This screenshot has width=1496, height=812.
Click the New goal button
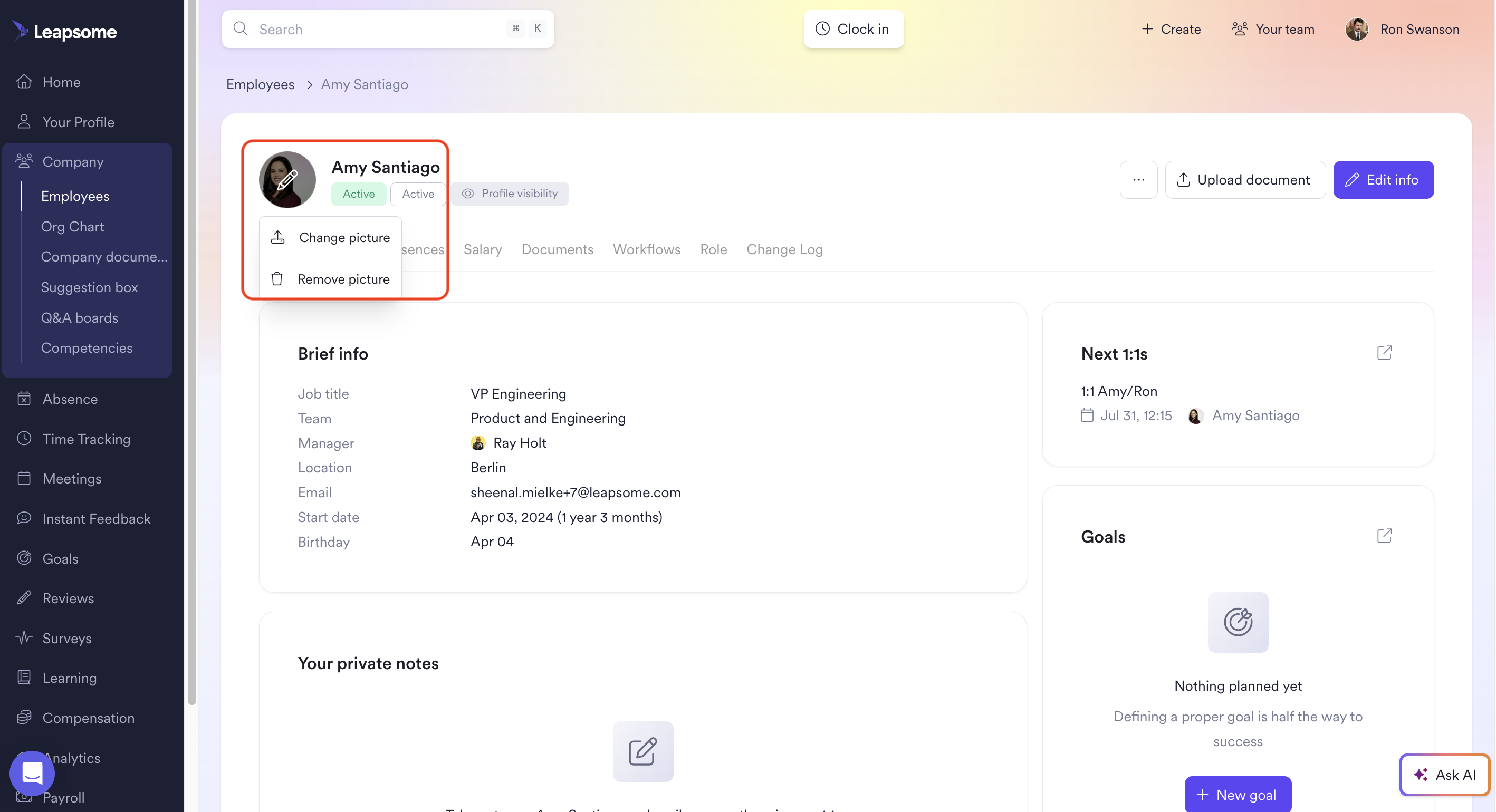[x=1238, y=794]
